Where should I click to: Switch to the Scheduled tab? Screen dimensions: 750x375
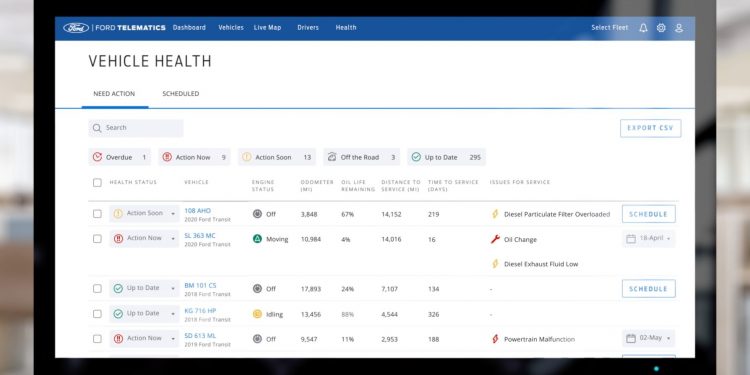tap(180, 94)
